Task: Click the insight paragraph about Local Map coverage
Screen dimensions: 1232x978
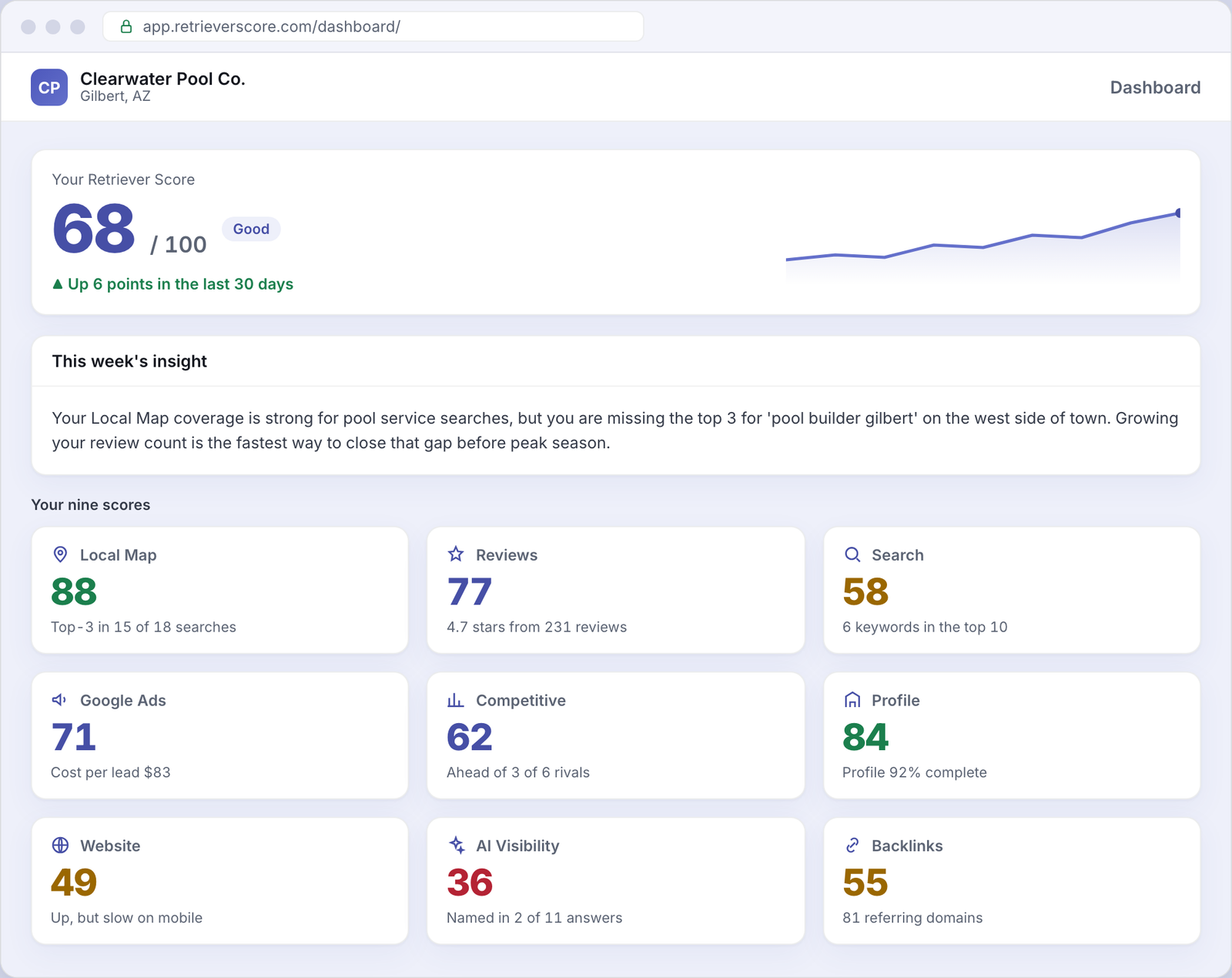Action: click(x=615, y=430)
